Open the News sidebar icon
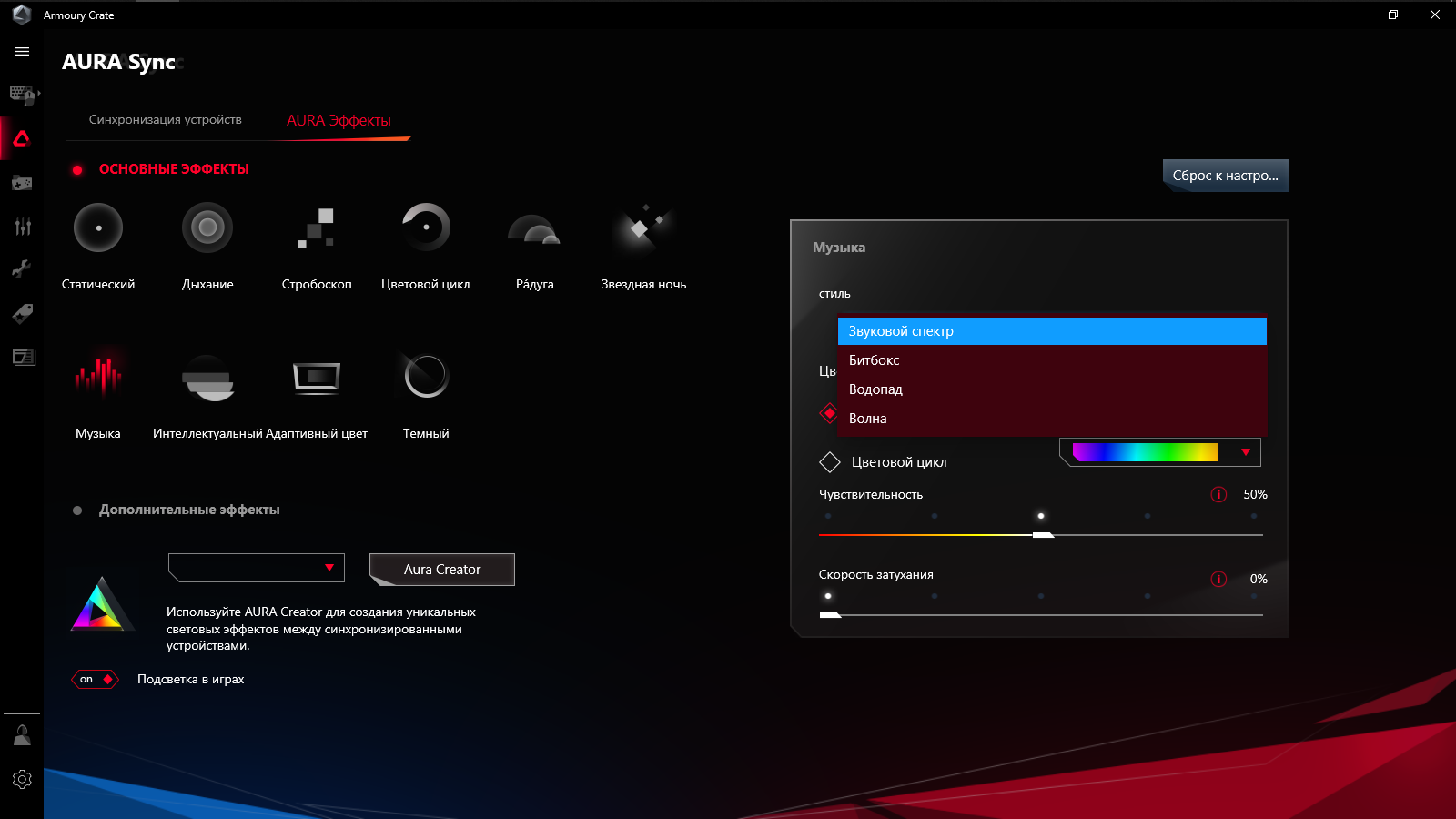The width and height of the screenshot is (1456, 819). pyautogui.click(x=22, y=357)
